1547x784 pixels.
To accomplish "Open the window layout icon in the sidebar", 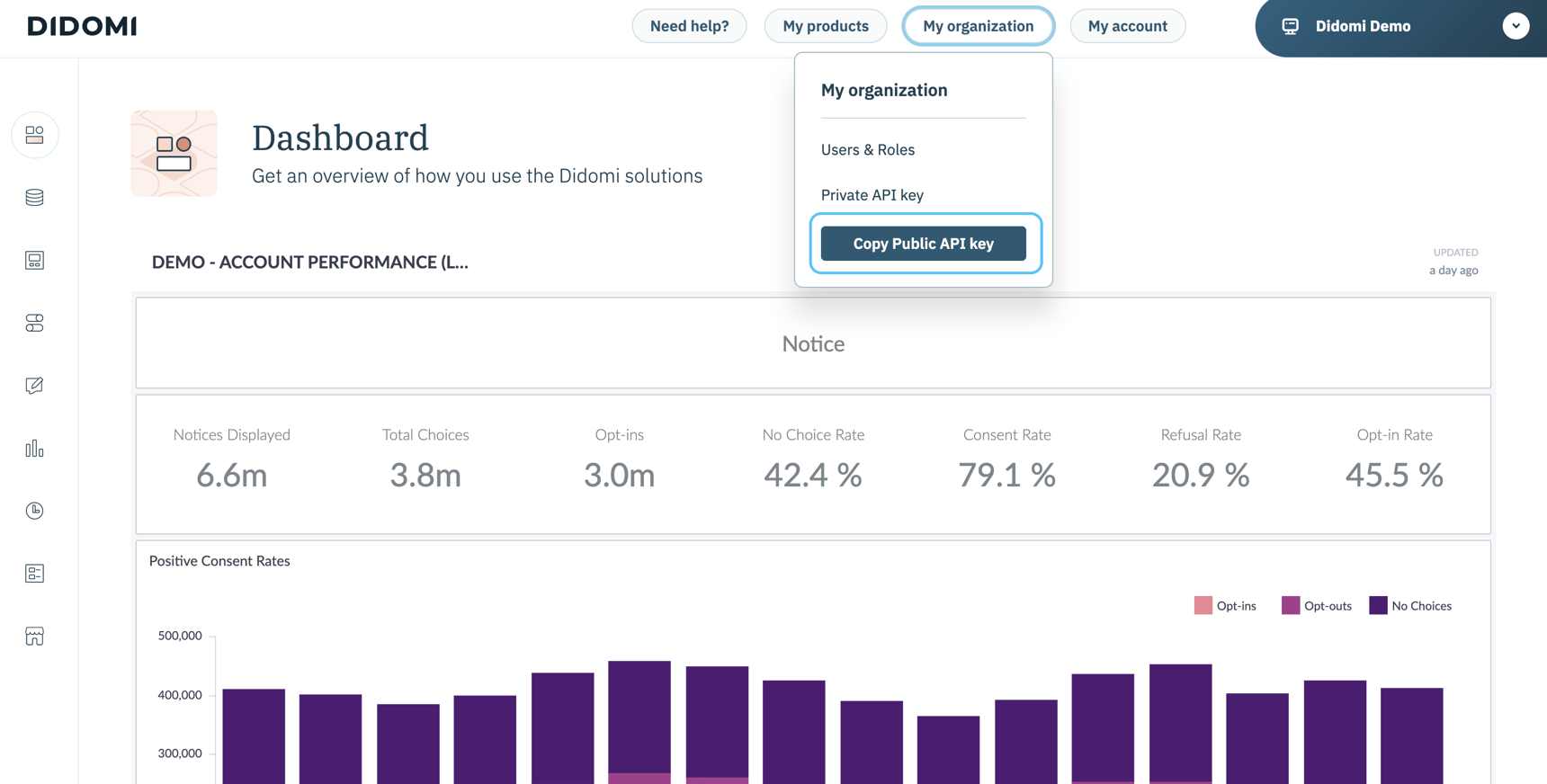I will [x=35, y=261].
